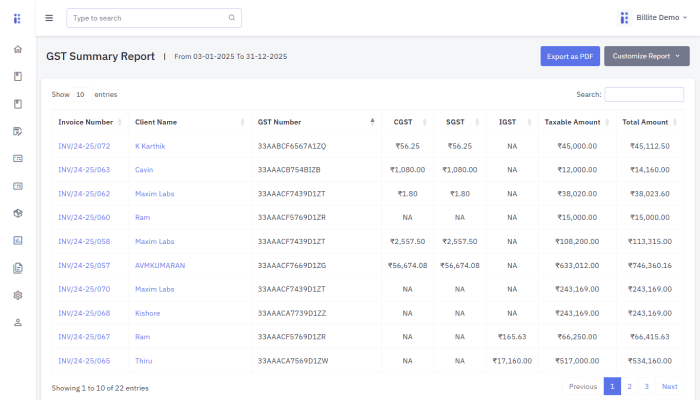
Task: Open the Customize Report dropdown
Action: point(646,56)
